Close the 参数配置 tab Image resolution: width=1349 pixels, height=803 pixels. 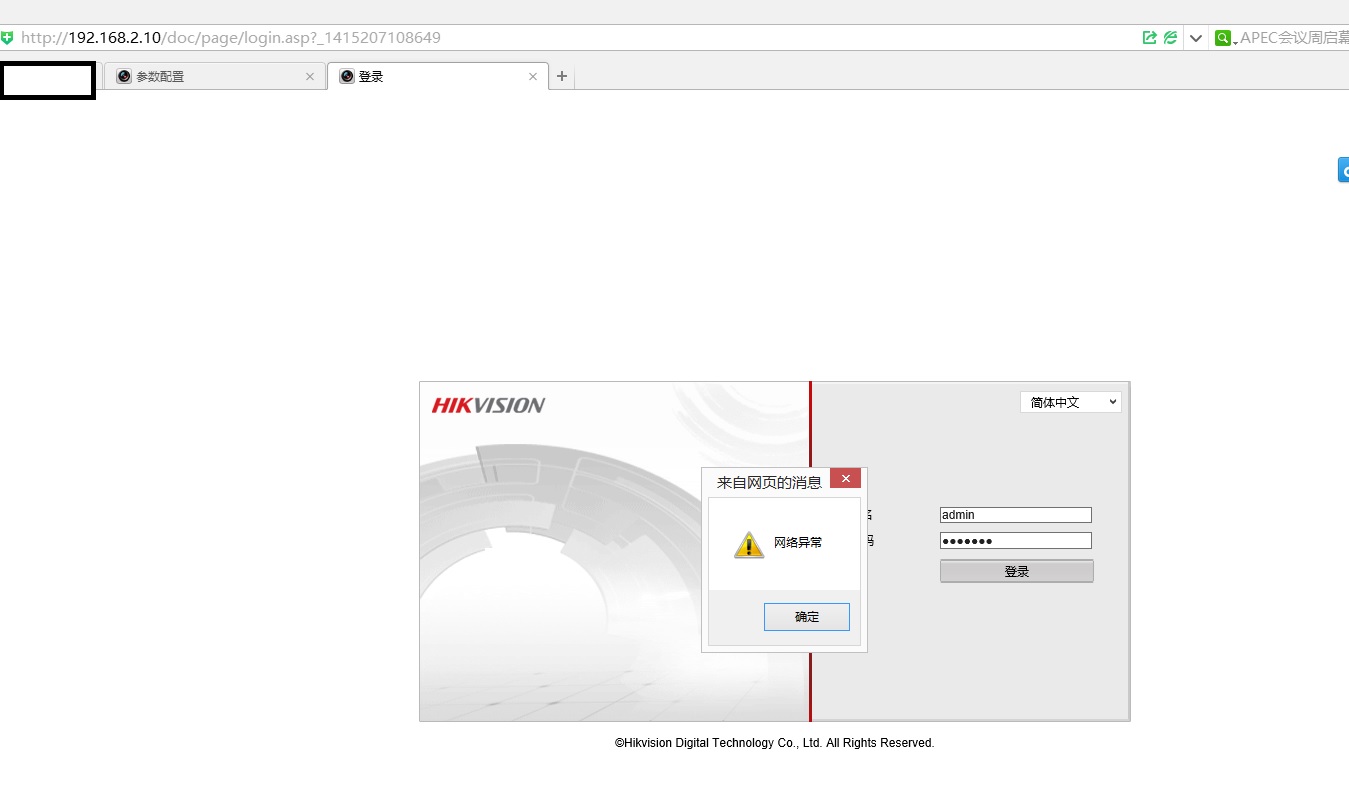click(310, 76)
